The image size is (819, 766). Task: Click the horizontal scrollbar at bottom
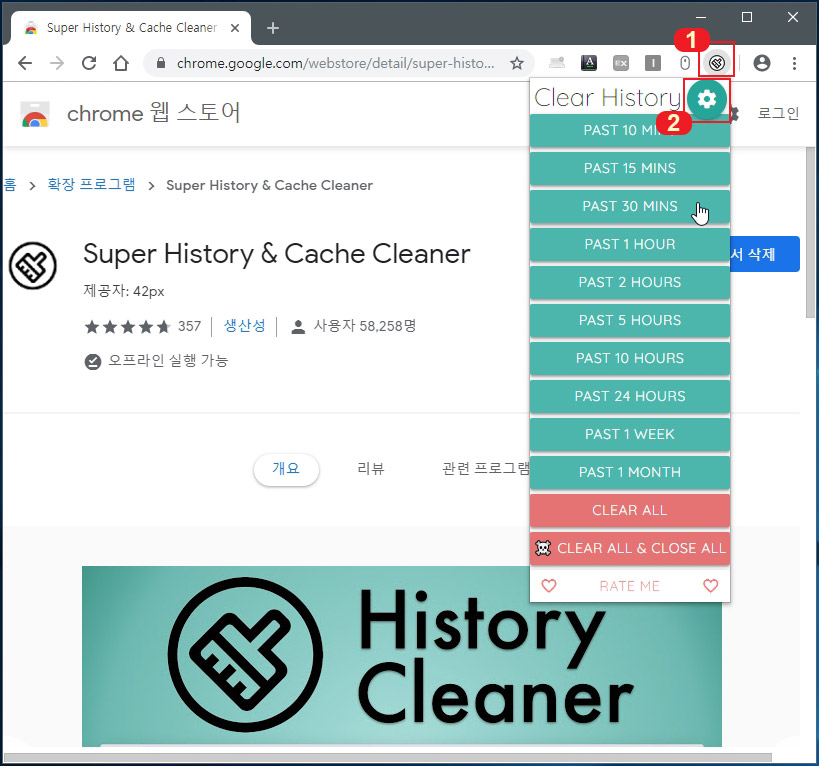387,757
